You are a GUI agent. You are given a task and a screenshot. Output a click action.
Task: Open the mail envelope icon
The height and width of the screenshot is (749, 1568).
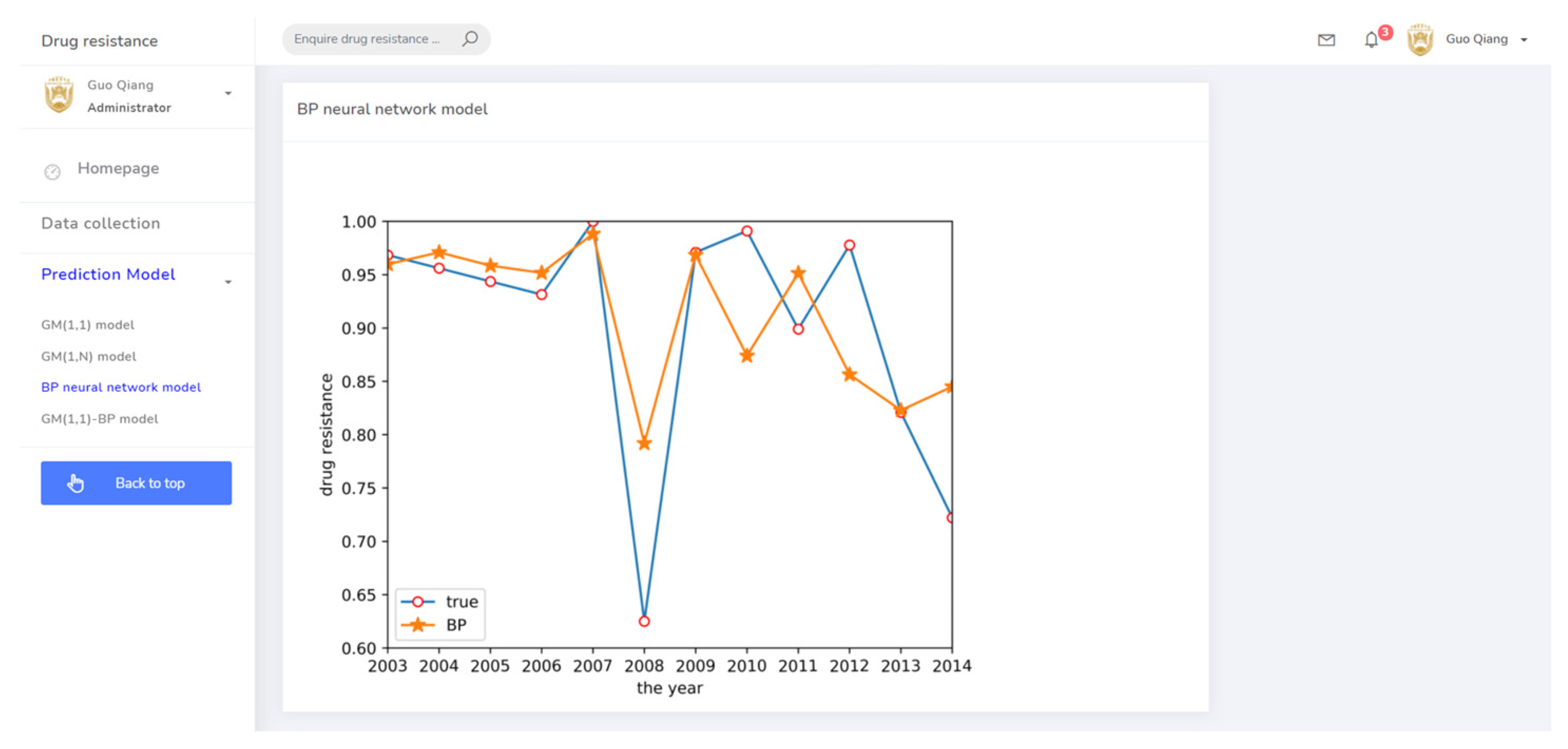coord(1326,40)
